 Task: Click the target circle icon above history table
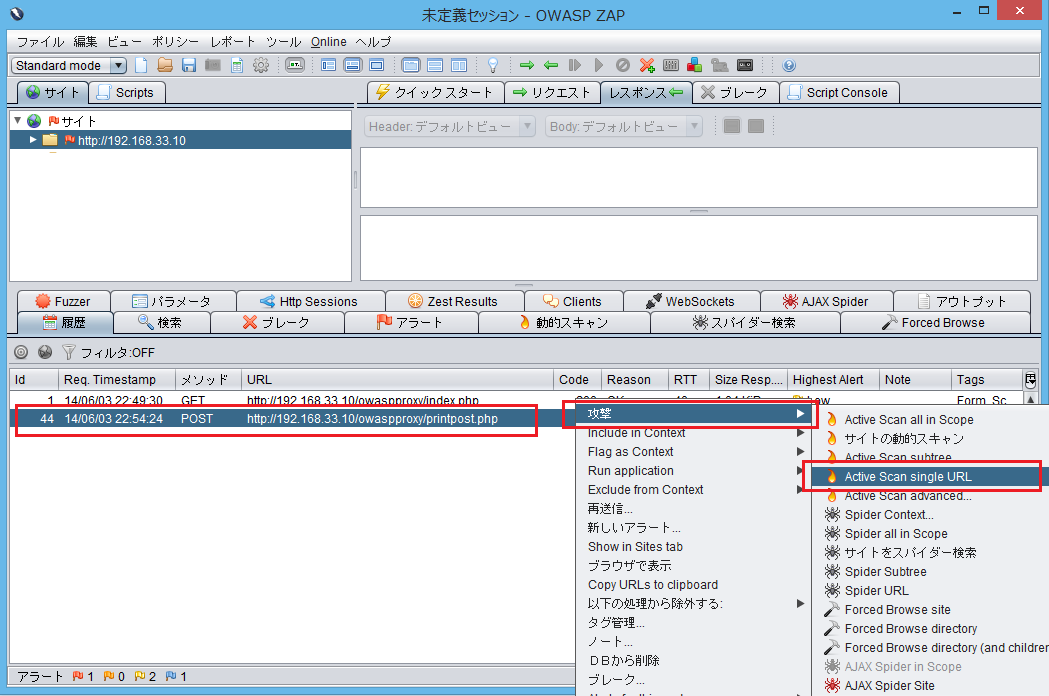tap(21, 352)
